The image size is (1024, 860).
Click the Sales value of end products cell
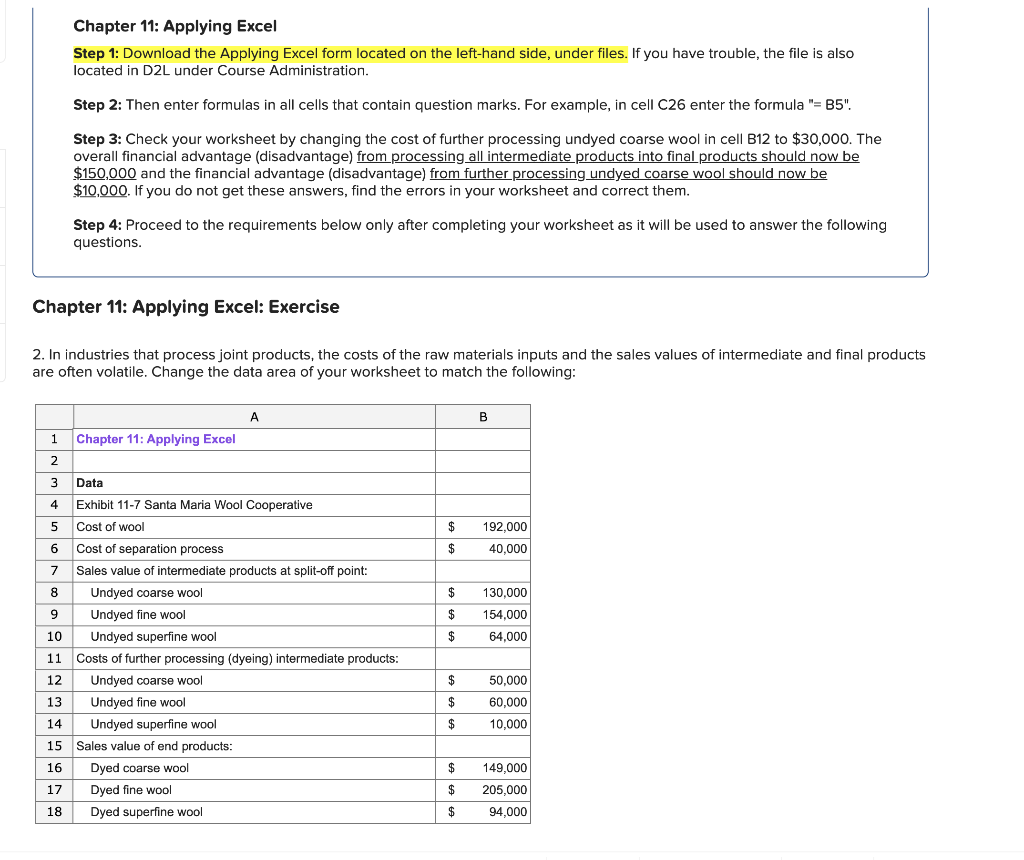pyautogui.click(x=140, y=746)
